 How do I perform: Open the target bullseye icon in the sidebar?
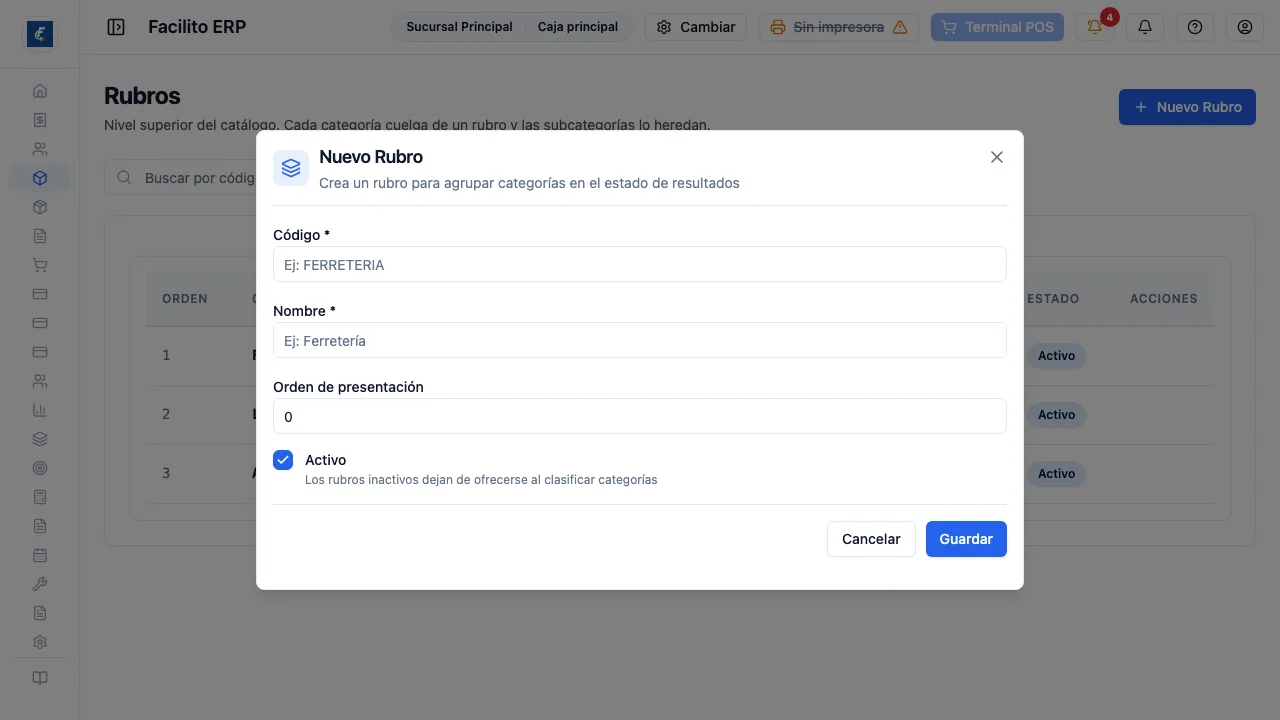point(40,468)
